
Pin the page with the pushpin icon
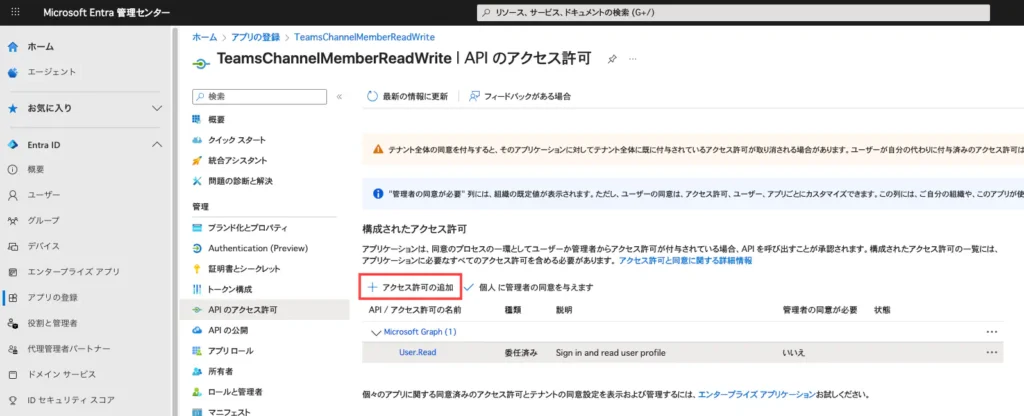click(612, 59)
